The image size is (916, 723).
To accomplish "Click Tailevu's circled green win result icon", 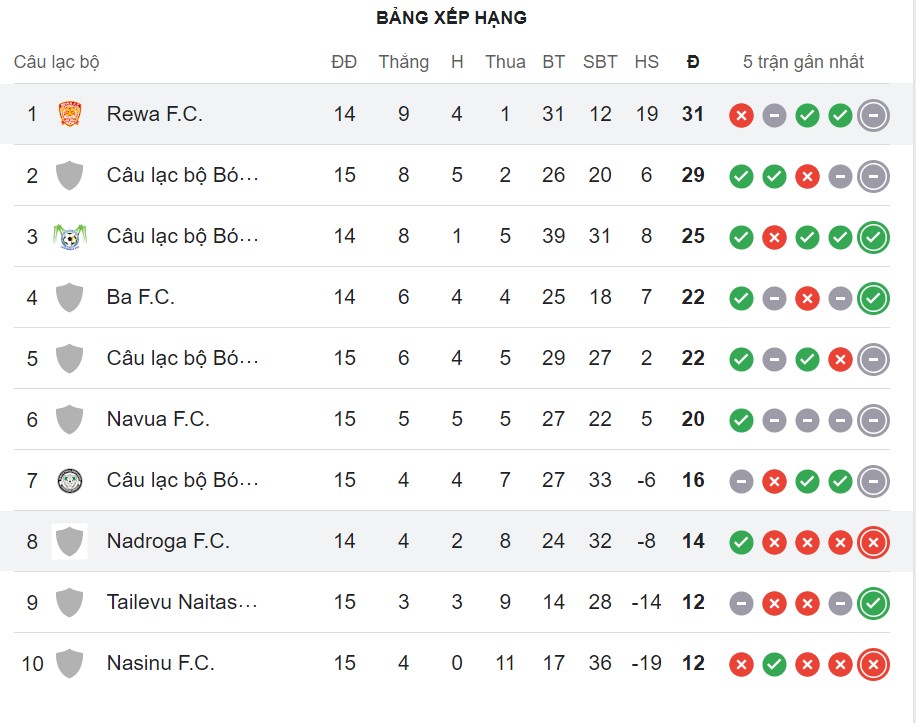I will tap(873, 603).
